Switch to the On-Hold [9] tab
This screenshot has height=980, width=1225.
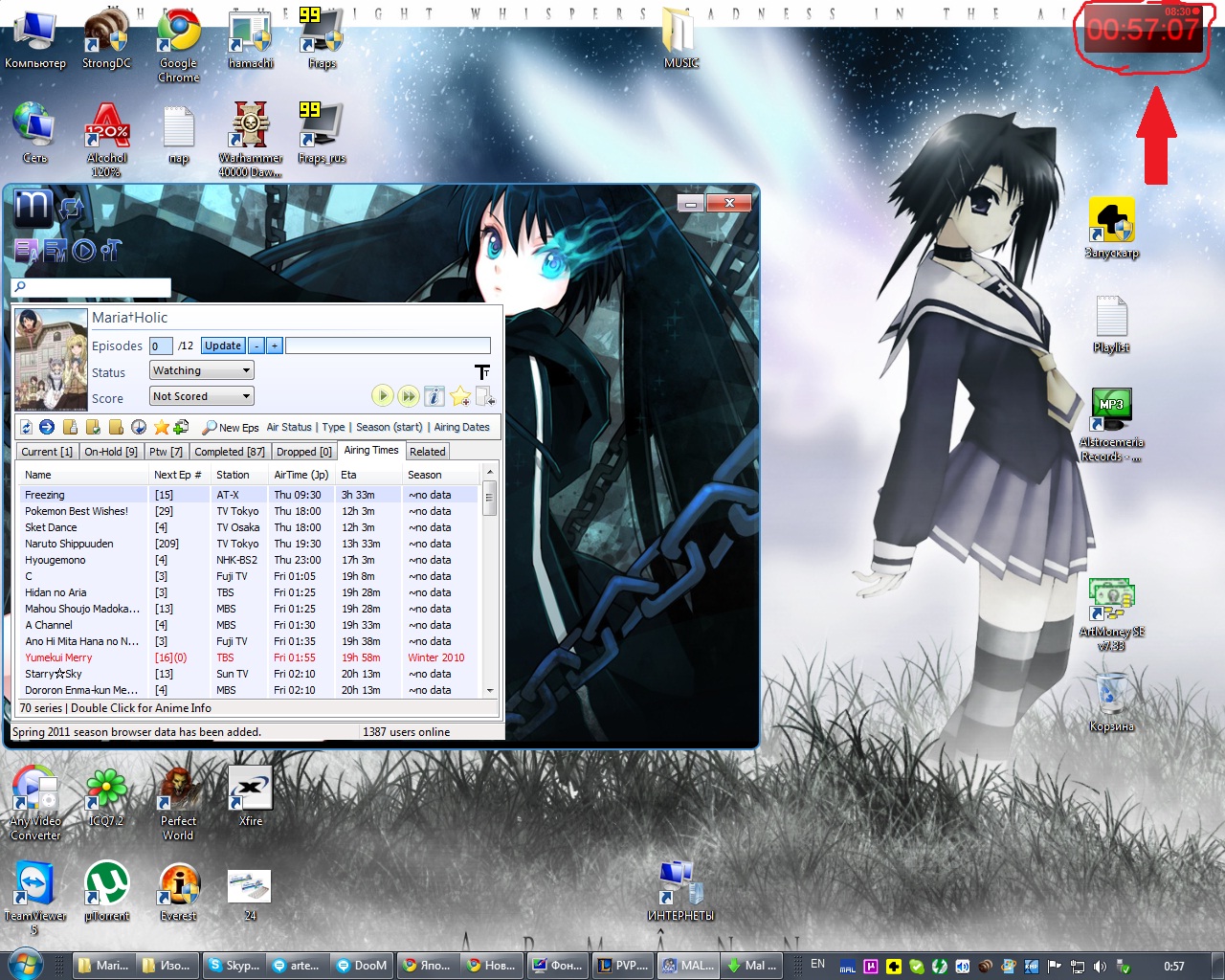pyautogui.click(x=111, y=452)
